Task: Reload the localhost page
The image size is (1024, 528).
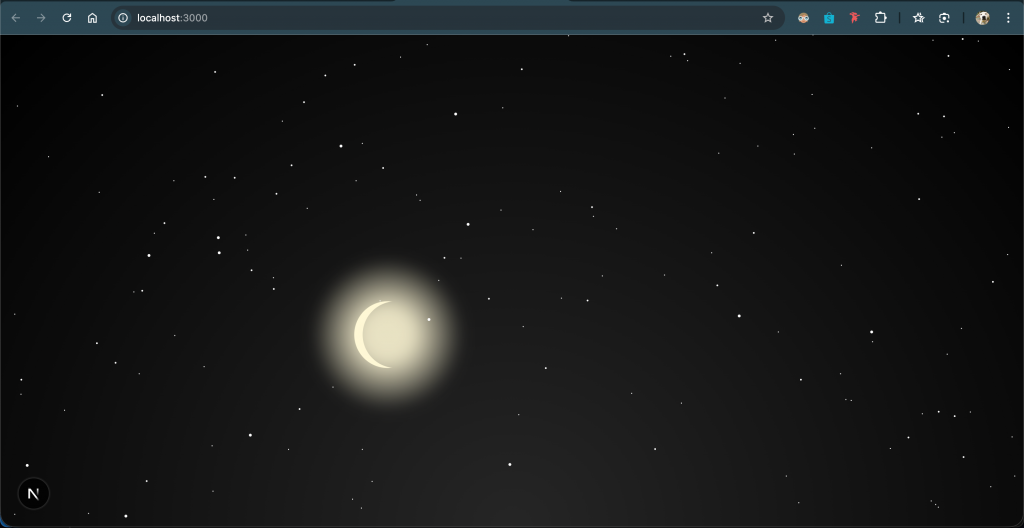Action: coord(67,18)
